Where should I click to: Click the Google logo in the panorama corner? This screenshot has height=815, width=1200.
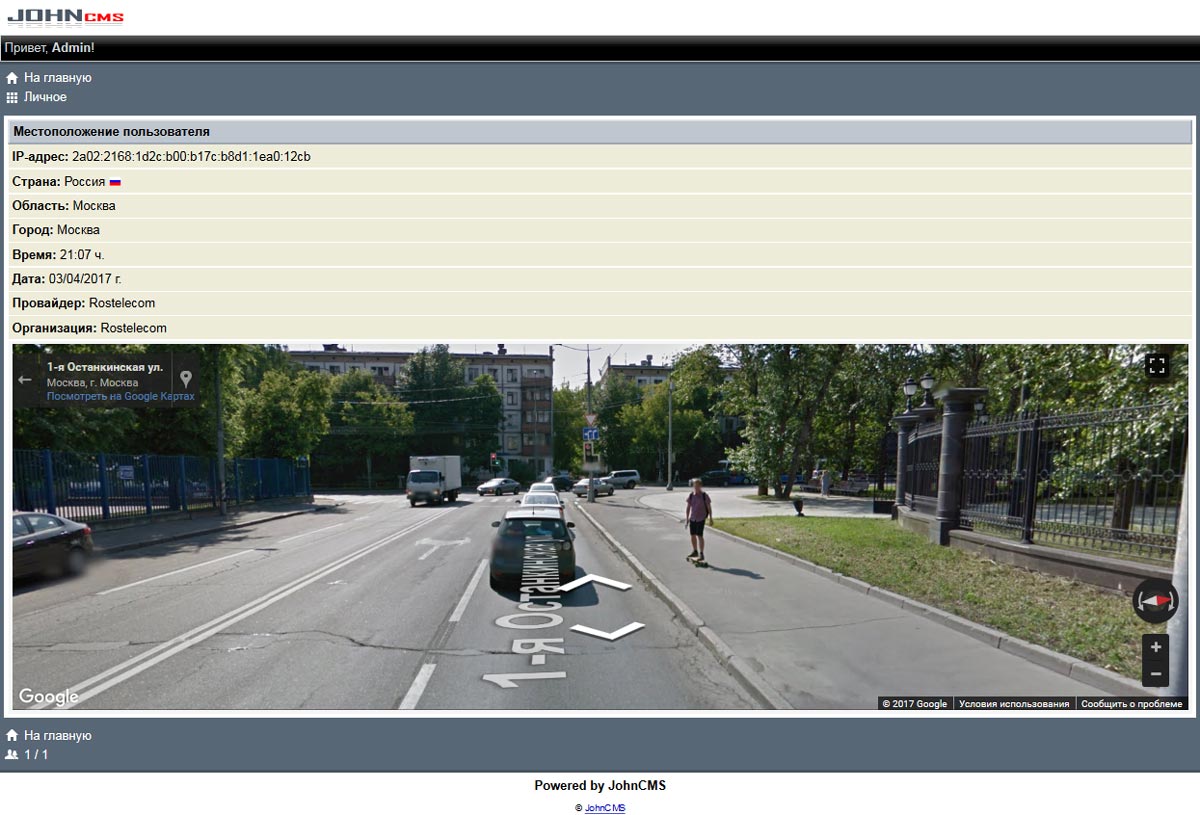[48, 697]
